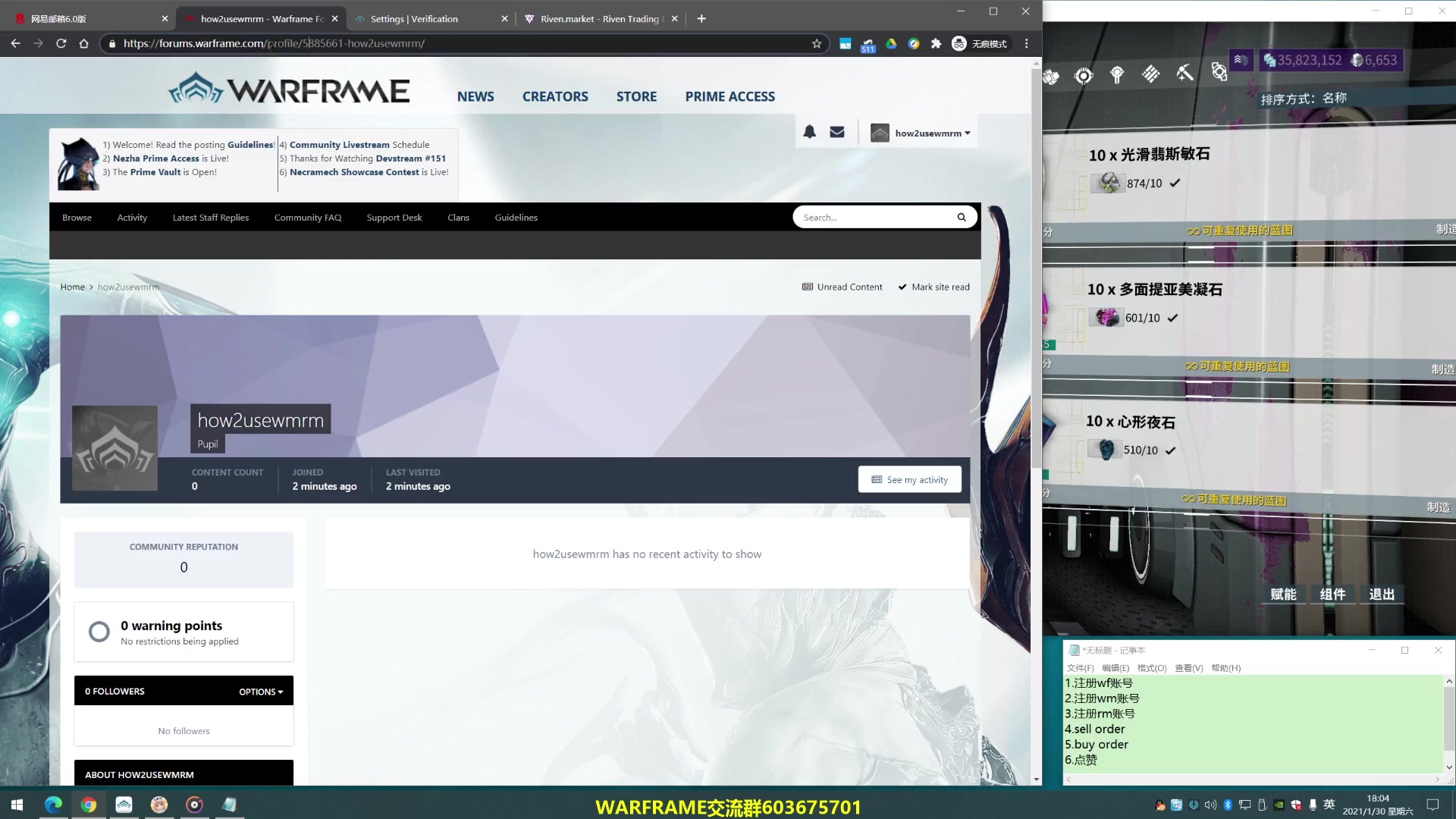Click the circular target icon in game toolbar
The image size is (1456, 819).
pos(1084,75)
